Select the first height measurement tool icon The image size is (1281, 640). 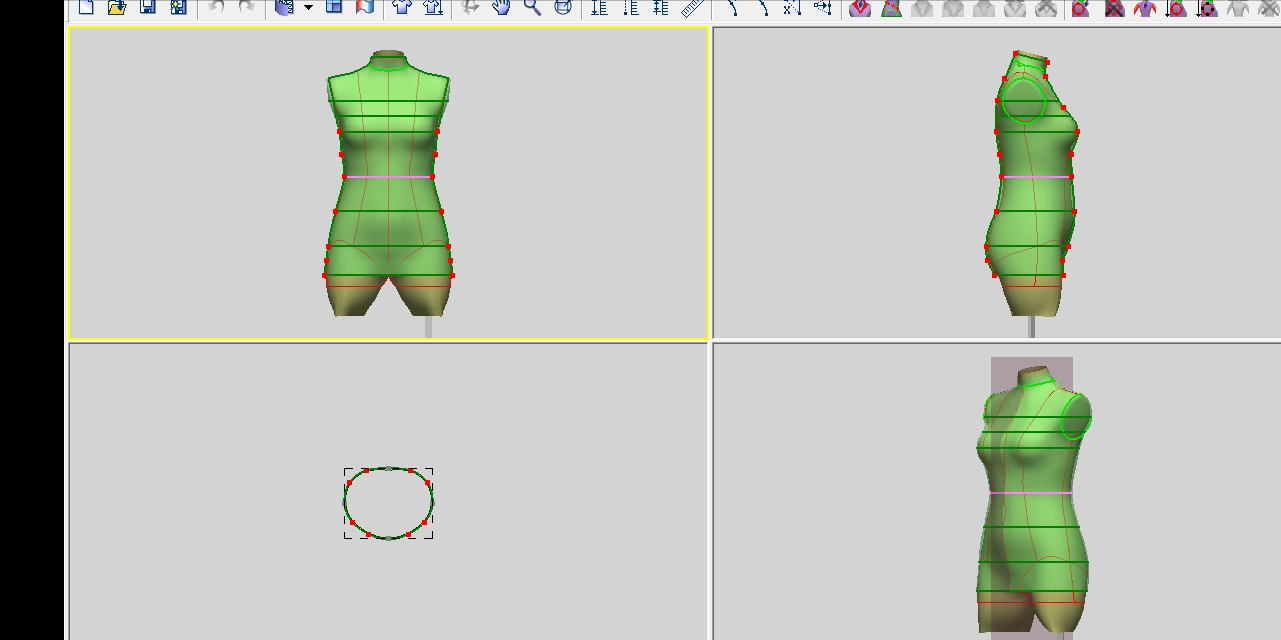599,8
